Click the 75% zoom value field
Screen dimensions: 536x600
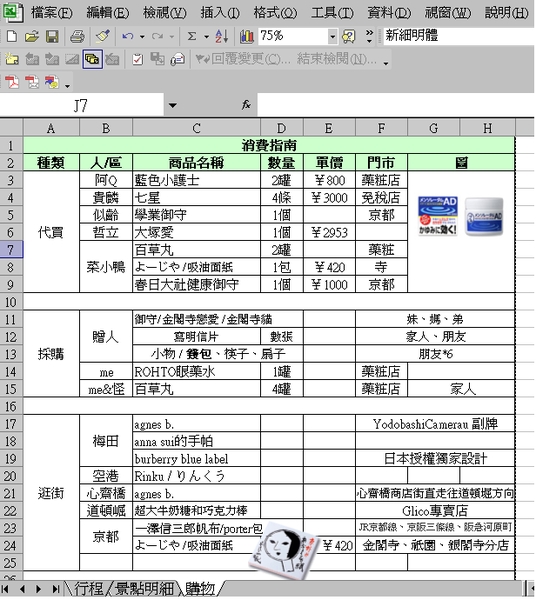[293, 36]
